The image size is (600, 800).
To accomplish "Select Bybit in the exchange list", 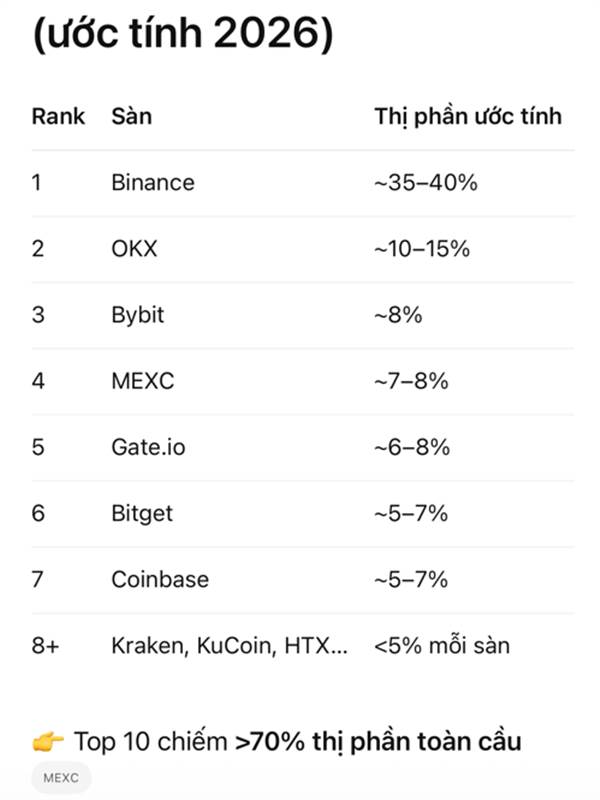I will tap(137, 315).
